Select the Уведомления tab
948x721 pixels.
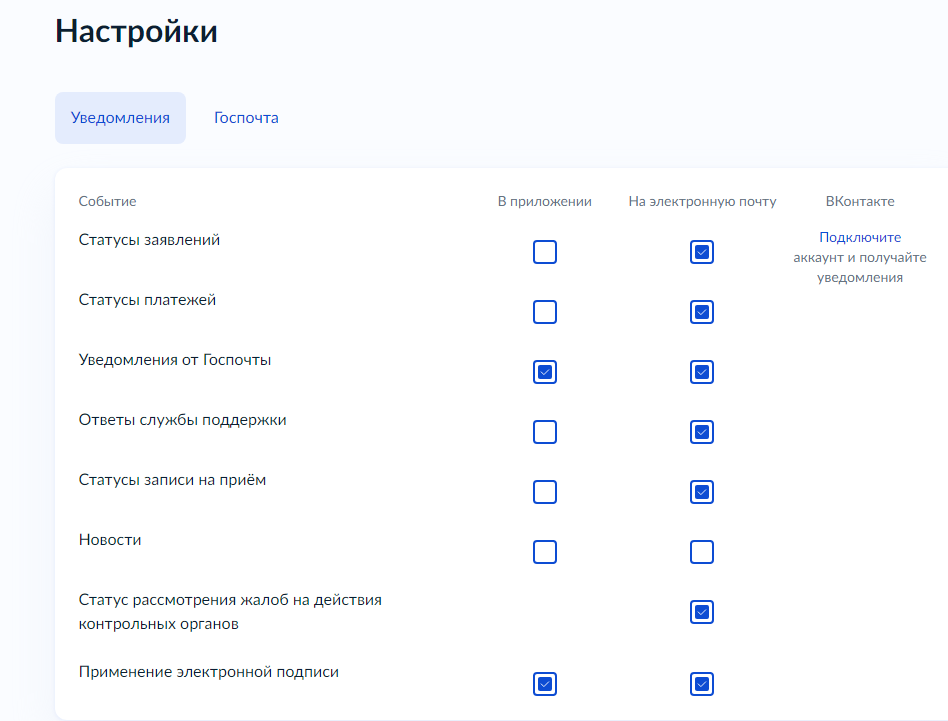[120, 118]
